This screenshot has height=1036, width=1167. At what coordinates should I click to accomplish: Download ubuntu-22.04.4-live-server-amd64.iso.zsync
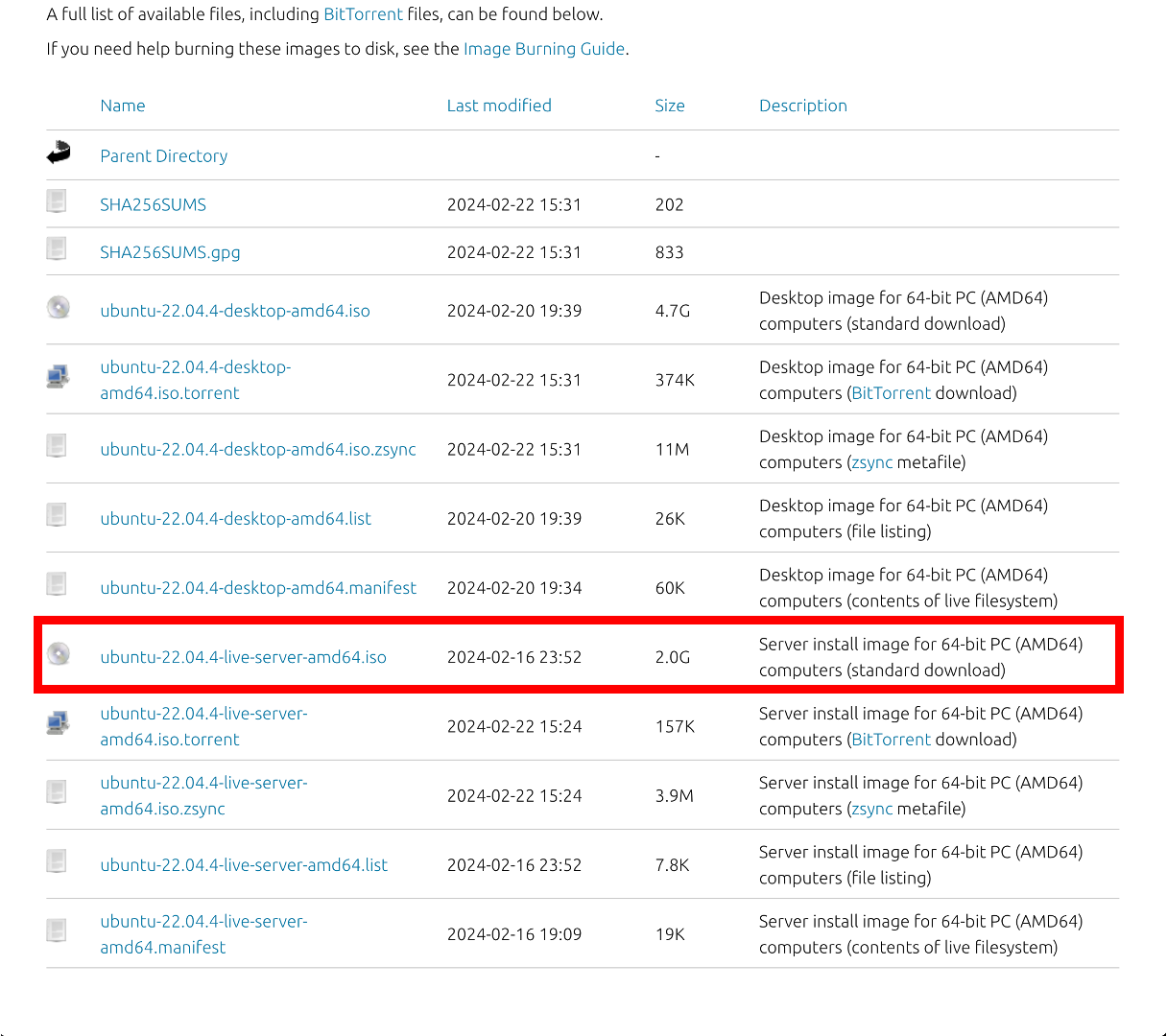coord(204,795)
